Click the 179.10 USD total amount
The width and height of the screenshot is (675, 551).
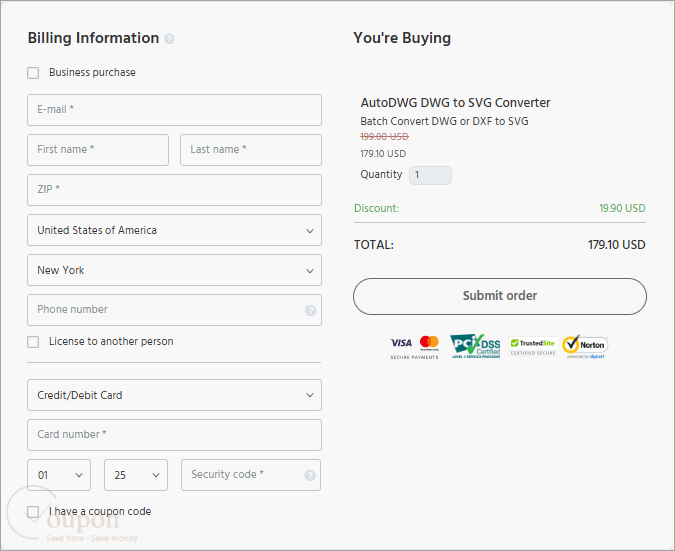[616, 245]
